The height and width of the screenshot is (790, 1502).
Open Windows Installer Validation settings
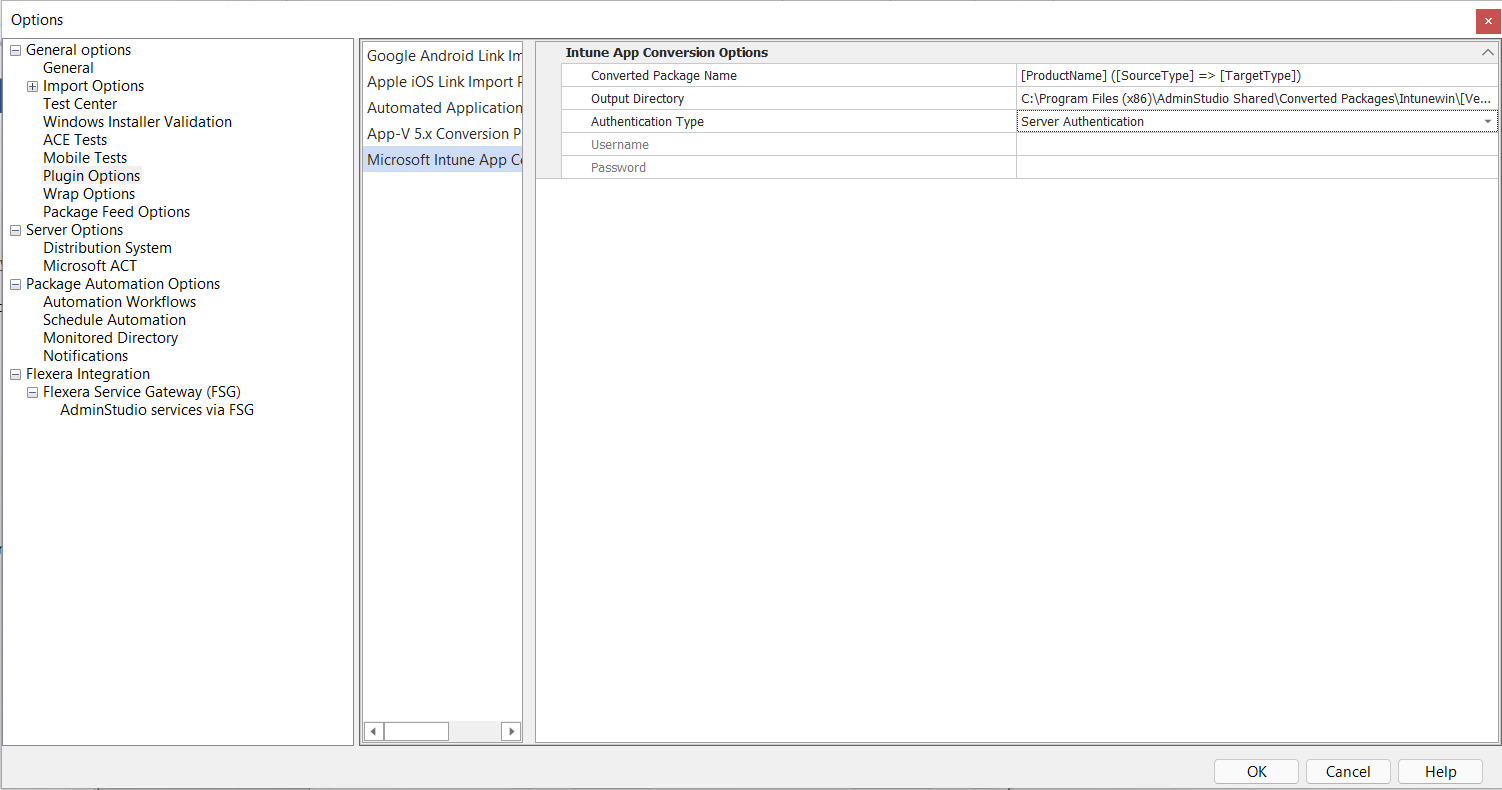tap(137, 121)
